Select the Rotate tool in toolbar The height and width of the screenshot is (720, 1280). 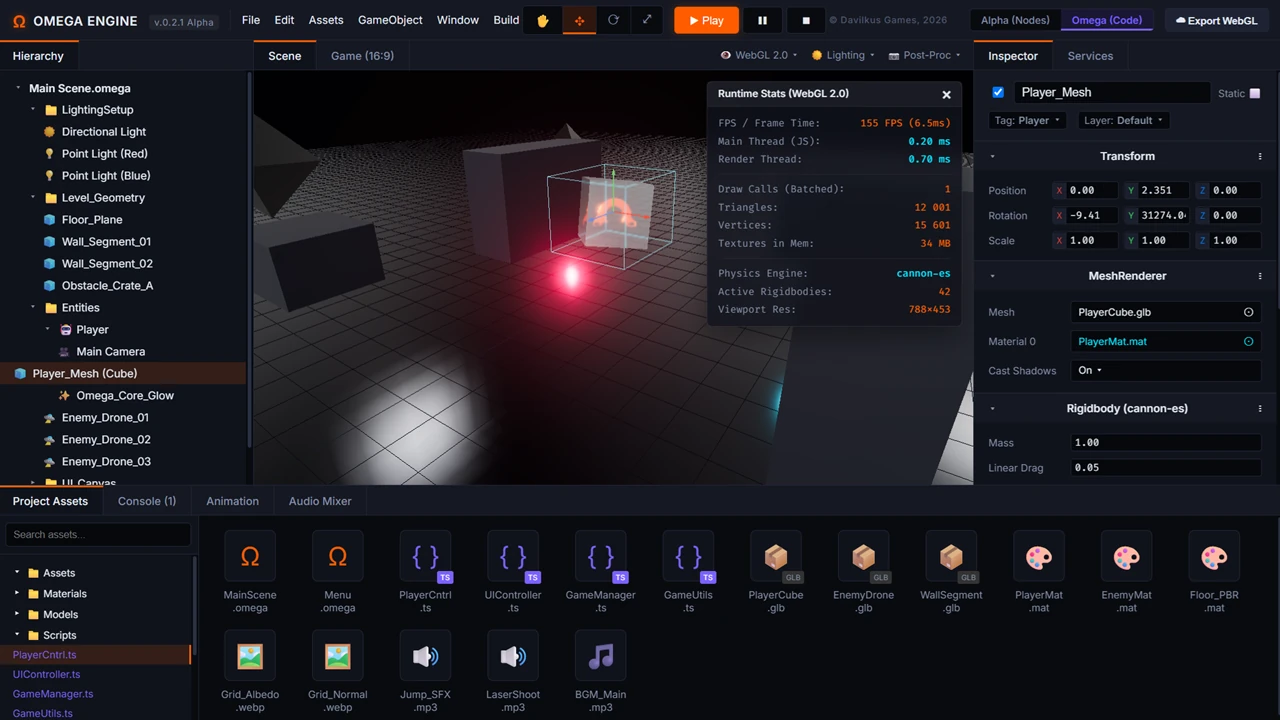coord(613,20)
